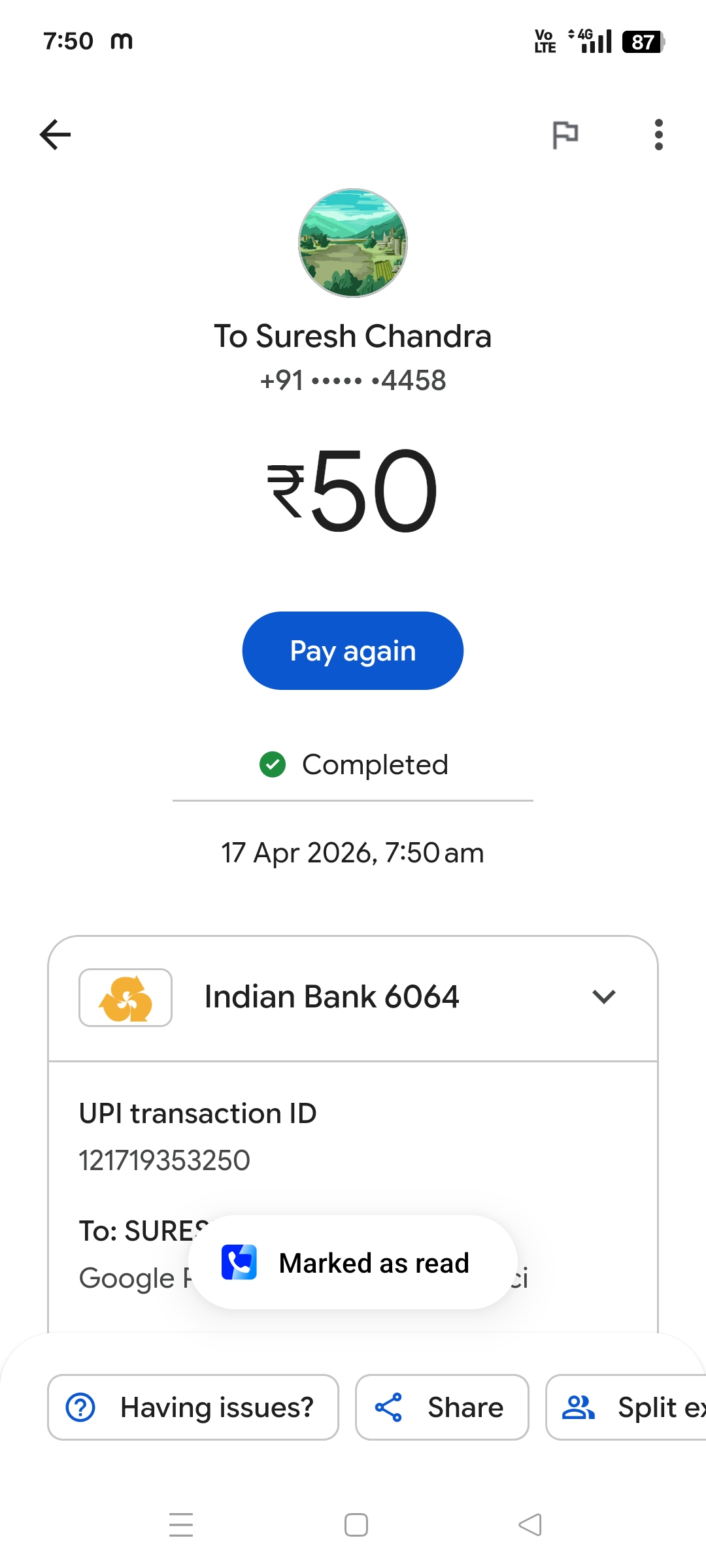Tap the flag report icon
706x1568 pixels.
click(x=565, y=135)
